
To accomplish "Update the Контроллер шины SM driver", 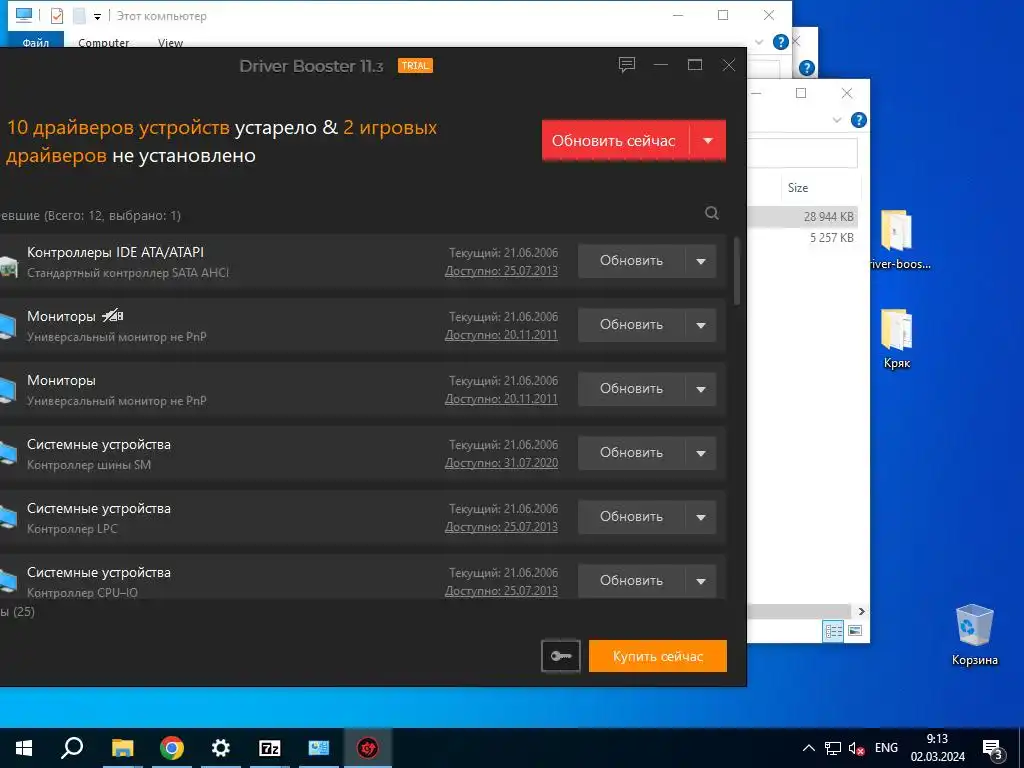I will tap(632, 453).
